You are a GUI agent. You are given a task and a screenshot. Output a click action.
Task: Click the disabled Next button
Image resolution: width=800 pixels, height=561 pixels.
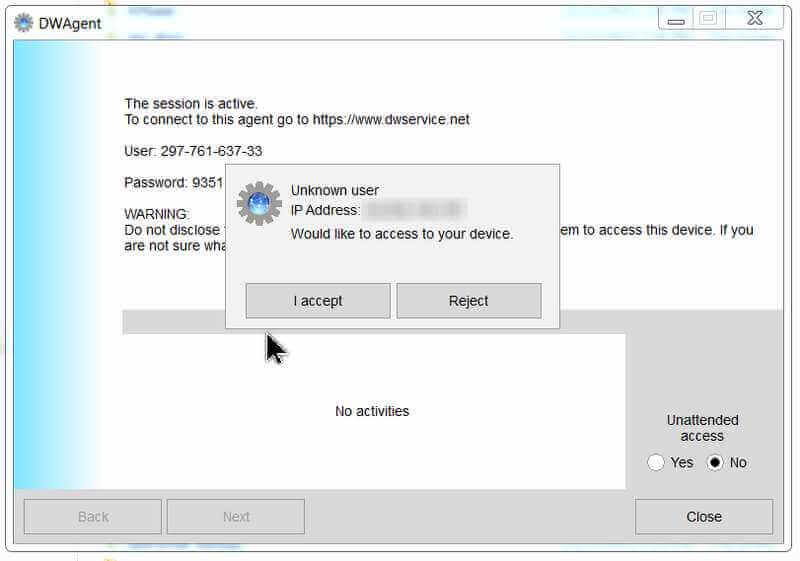tap(236, 517)
